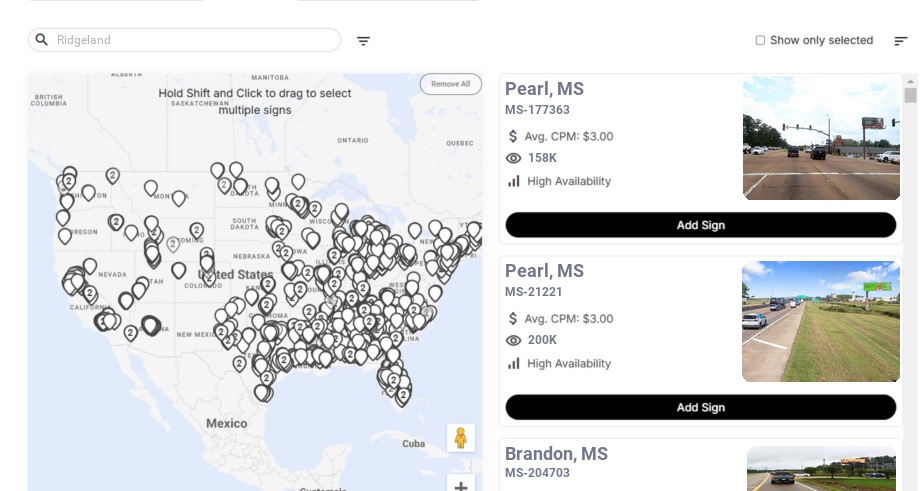
Task: Click the eye impressions icon for MS-21221
Action: [514, 340]
